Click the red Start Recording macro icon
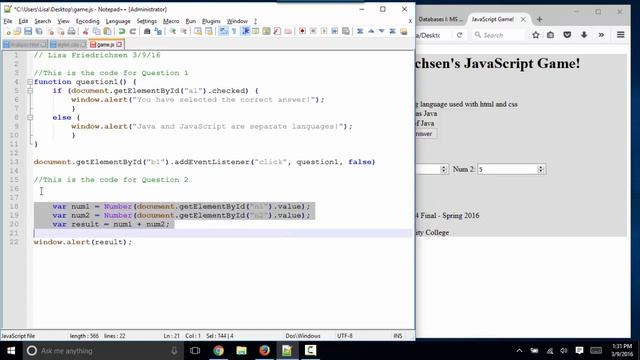640x360 pixels. 302,31
